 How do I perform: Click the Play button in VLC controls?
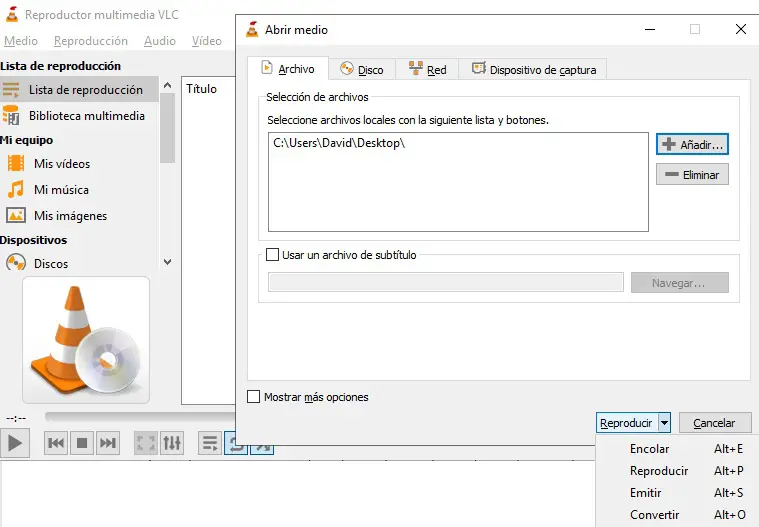(15, 443)
